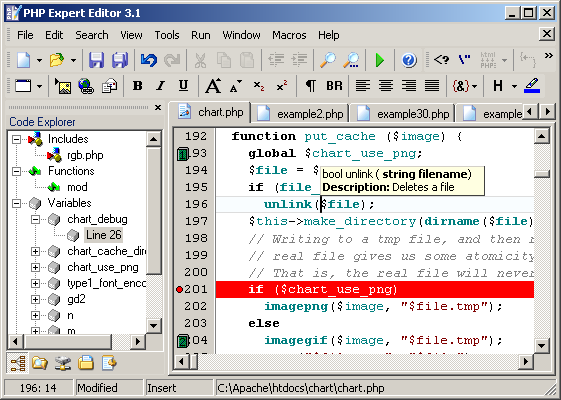Collapse the Includes tree node

pyautogui.click(x=16, y=139)
